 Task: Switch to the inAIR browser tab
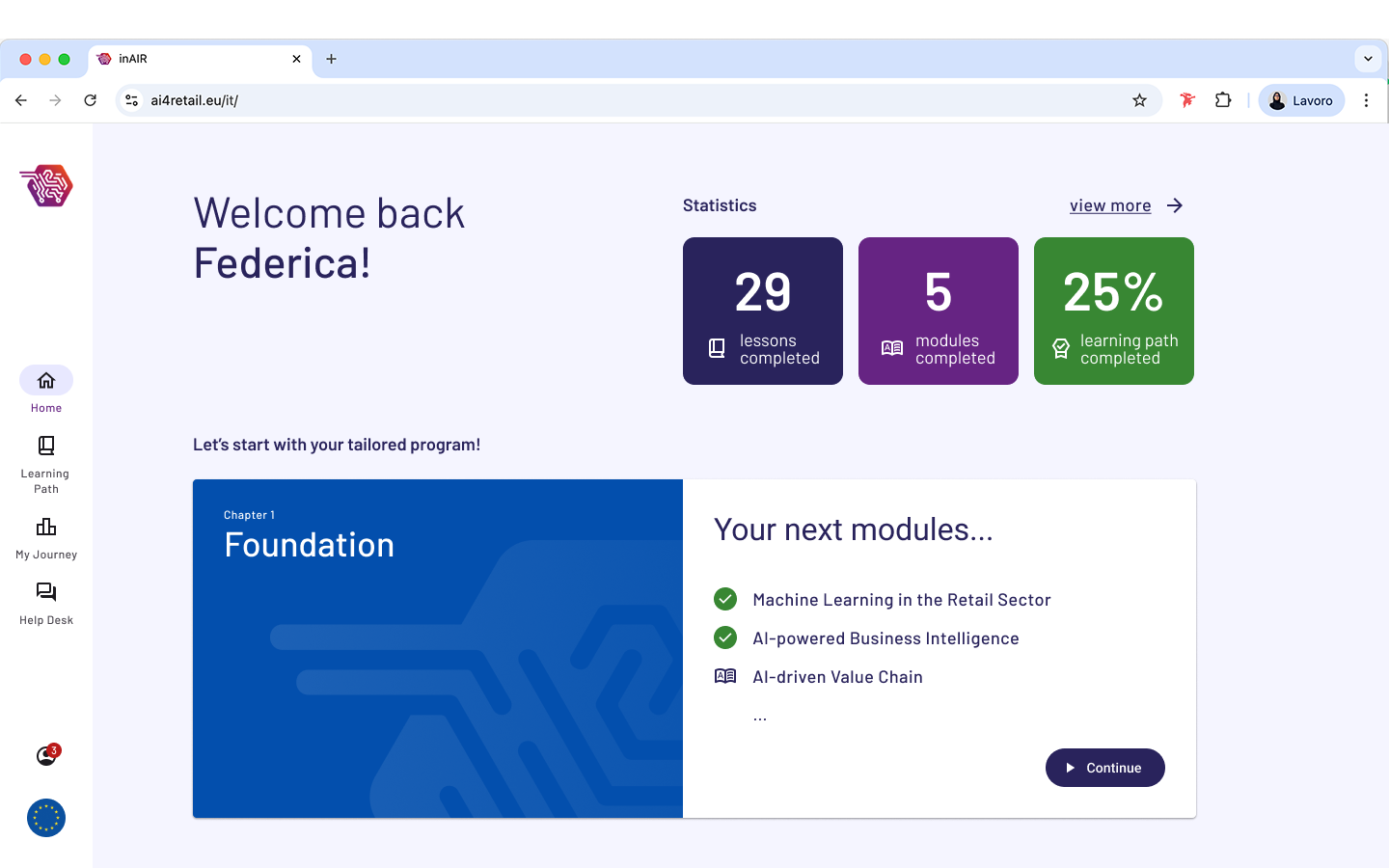pos(200,59)
